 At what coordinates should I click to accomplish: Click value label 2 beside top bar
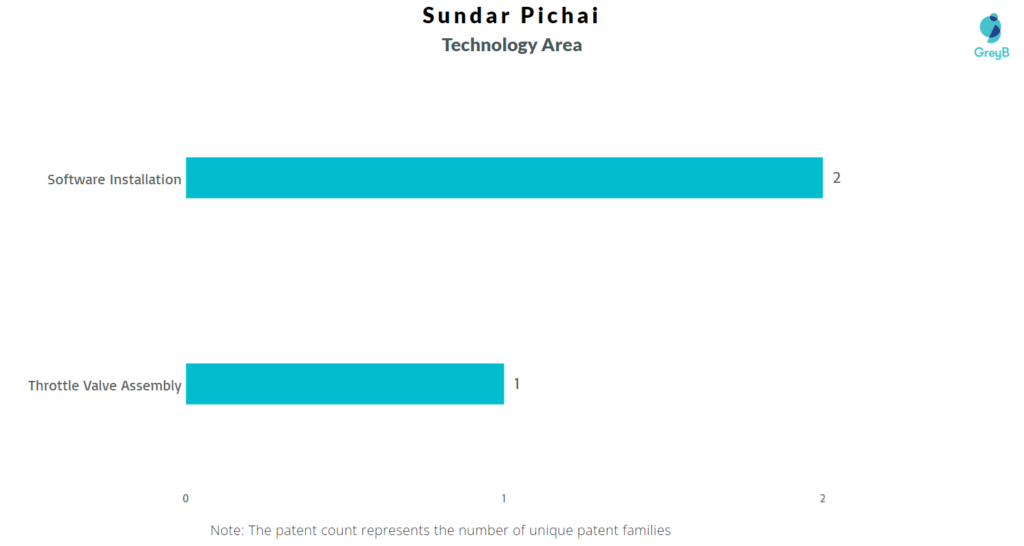pyautogui.click(x=837, y=178)
